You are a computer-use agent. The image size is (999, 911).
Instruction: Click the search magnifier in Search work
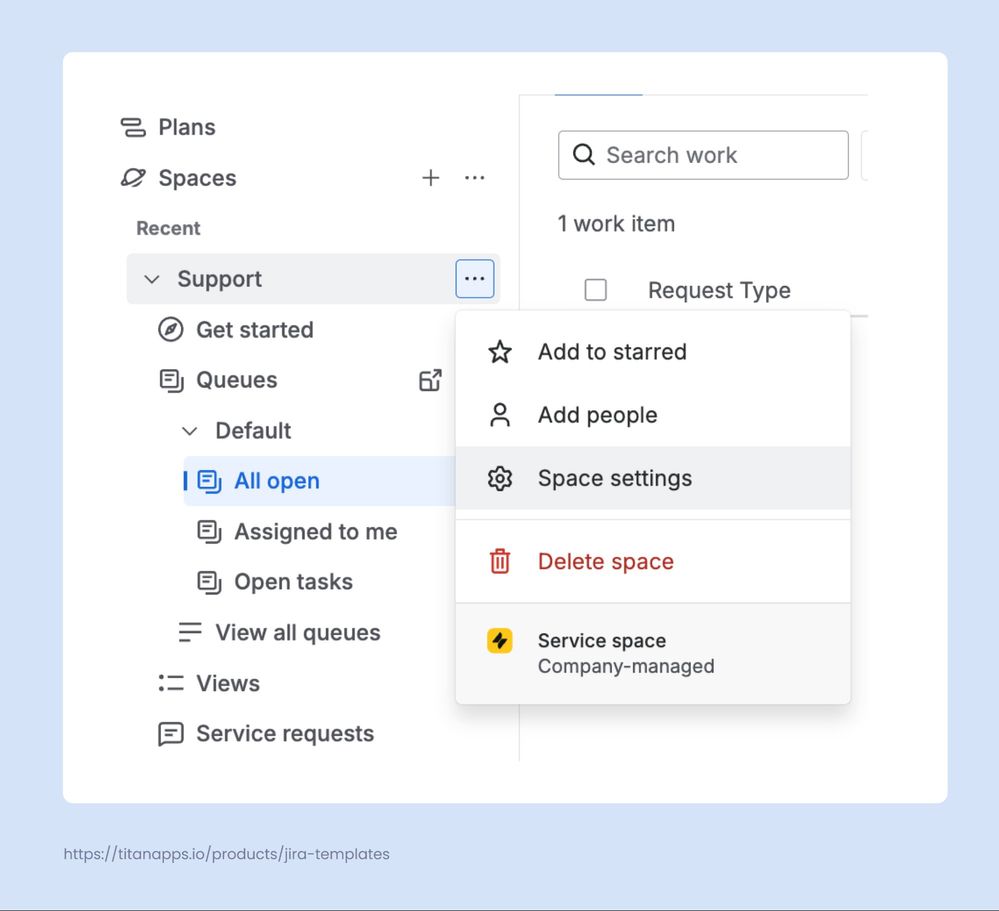(x=583, y=155)
